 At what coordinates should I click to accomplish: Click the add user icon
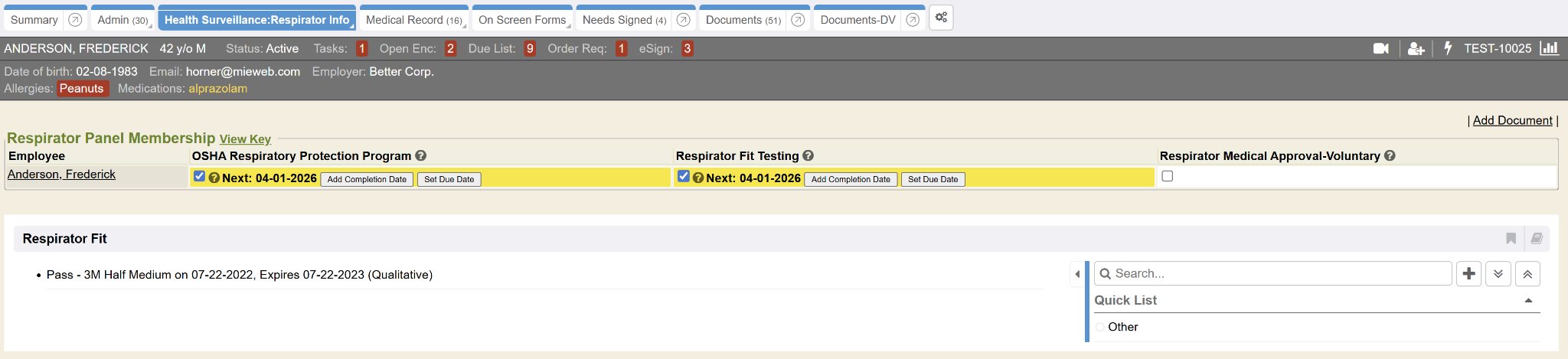(1416, 48)
